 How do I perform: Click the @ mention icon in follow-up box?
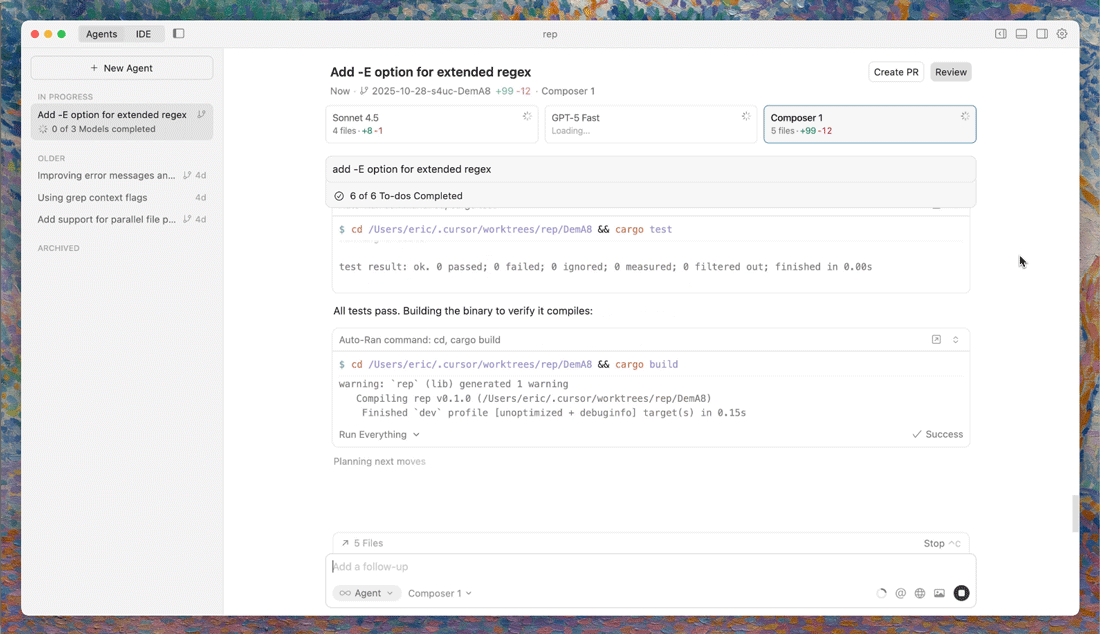tap(900, 593)
